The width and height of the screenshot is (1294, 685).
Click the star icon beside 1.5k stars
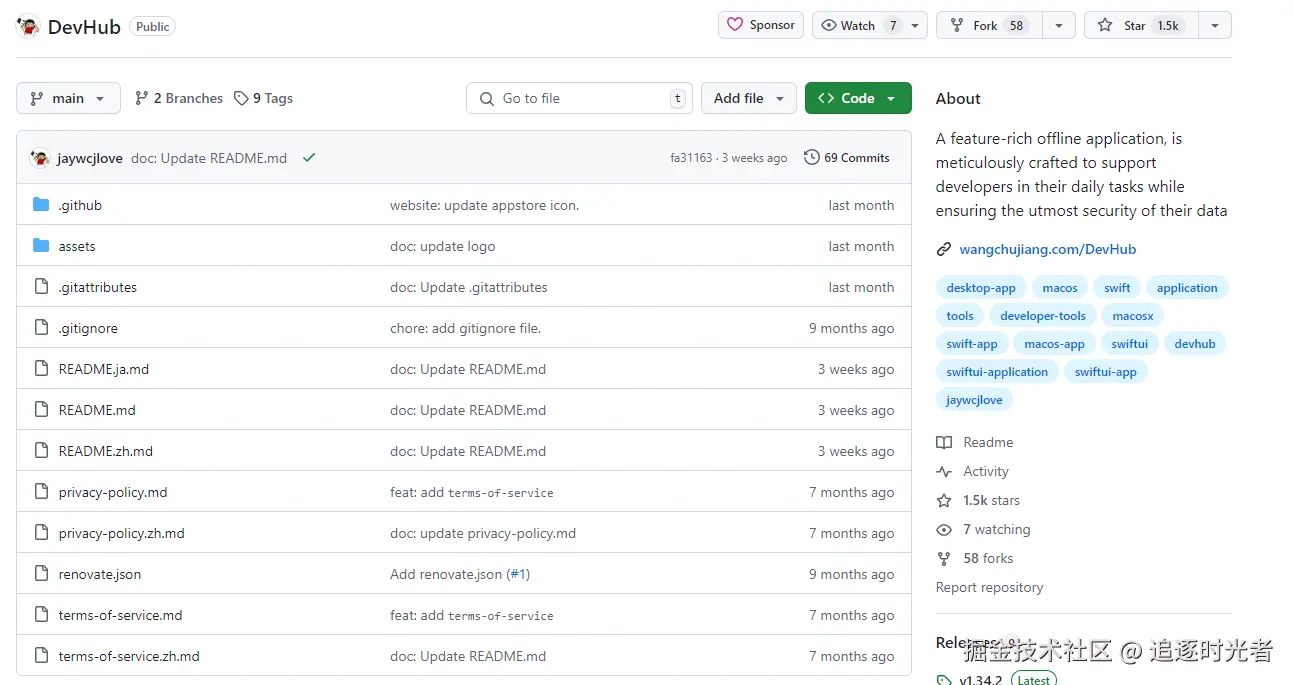tap(944, 500)
